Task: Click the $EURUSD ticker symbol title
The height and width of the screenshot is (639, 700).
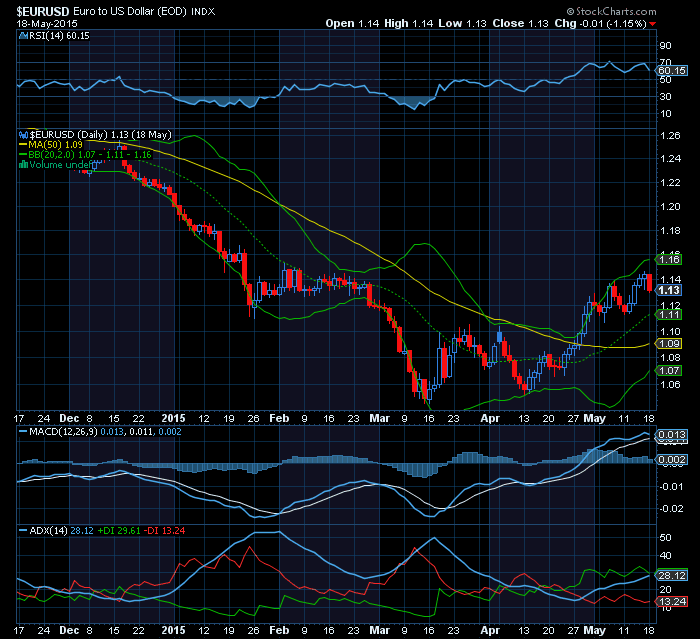Action: [x=33, y=8]
